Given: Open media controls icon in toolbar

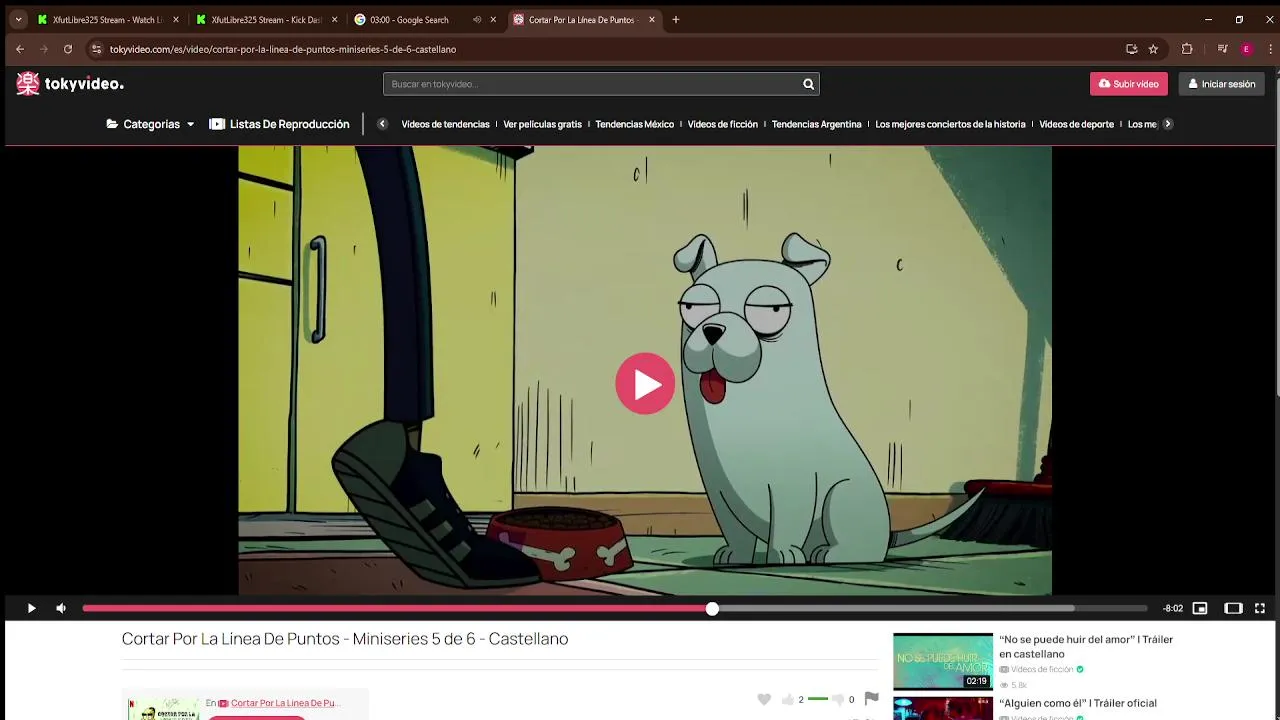Looking at the screenshot, I should [x=1222, y=49].
